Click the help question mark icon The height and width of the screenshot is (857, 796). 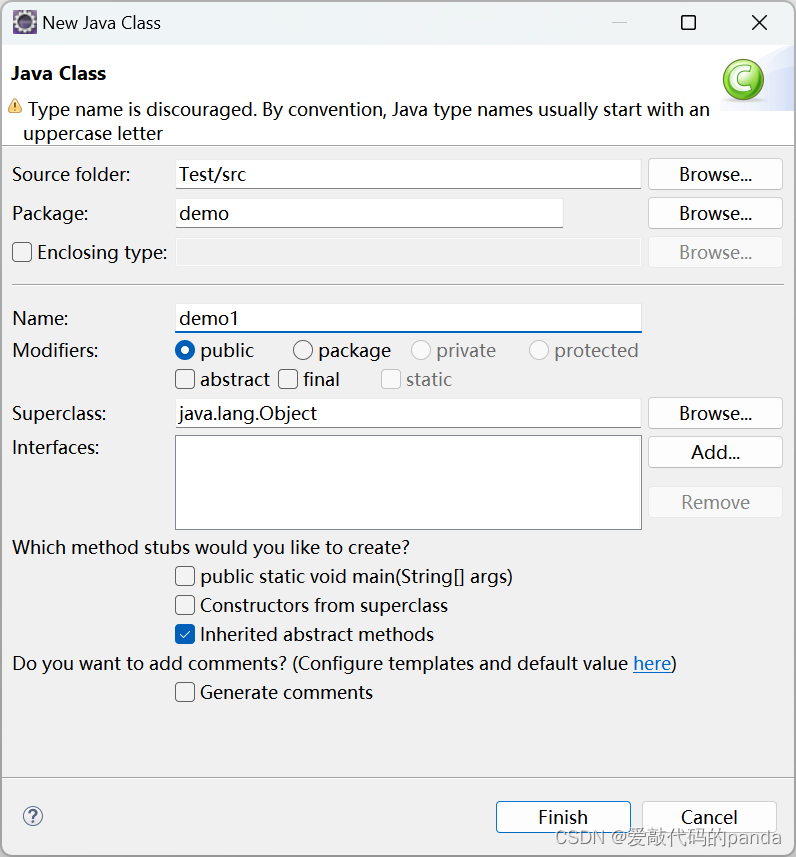(x=33, y=816)
